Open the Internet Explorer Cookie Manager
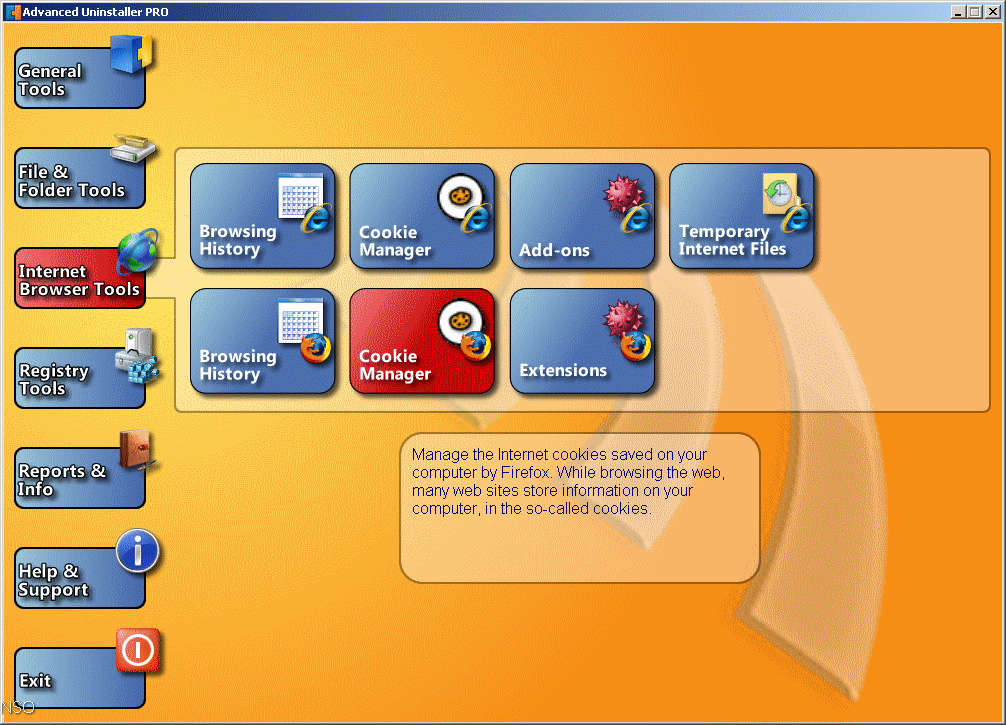Image resolution: width=1006 pixels, height=725 pixels. point(422,216)
